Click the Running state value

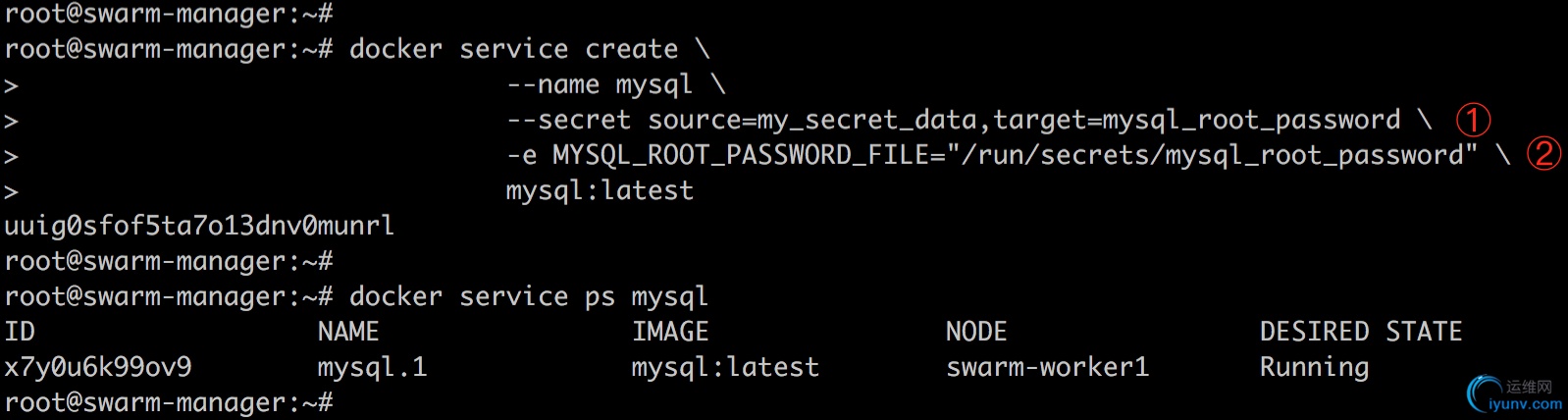tap(1314, 368)
